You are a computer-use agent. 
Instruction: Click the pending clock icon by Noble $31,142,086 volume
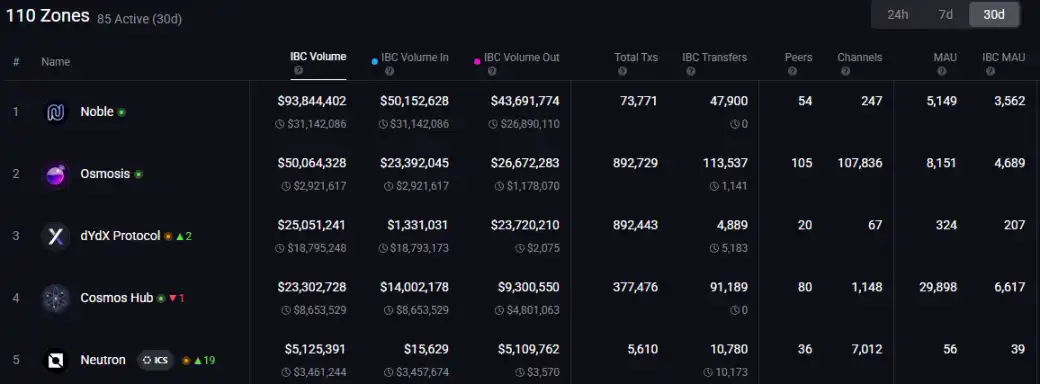pyautogui.click(x=280, y=124)
